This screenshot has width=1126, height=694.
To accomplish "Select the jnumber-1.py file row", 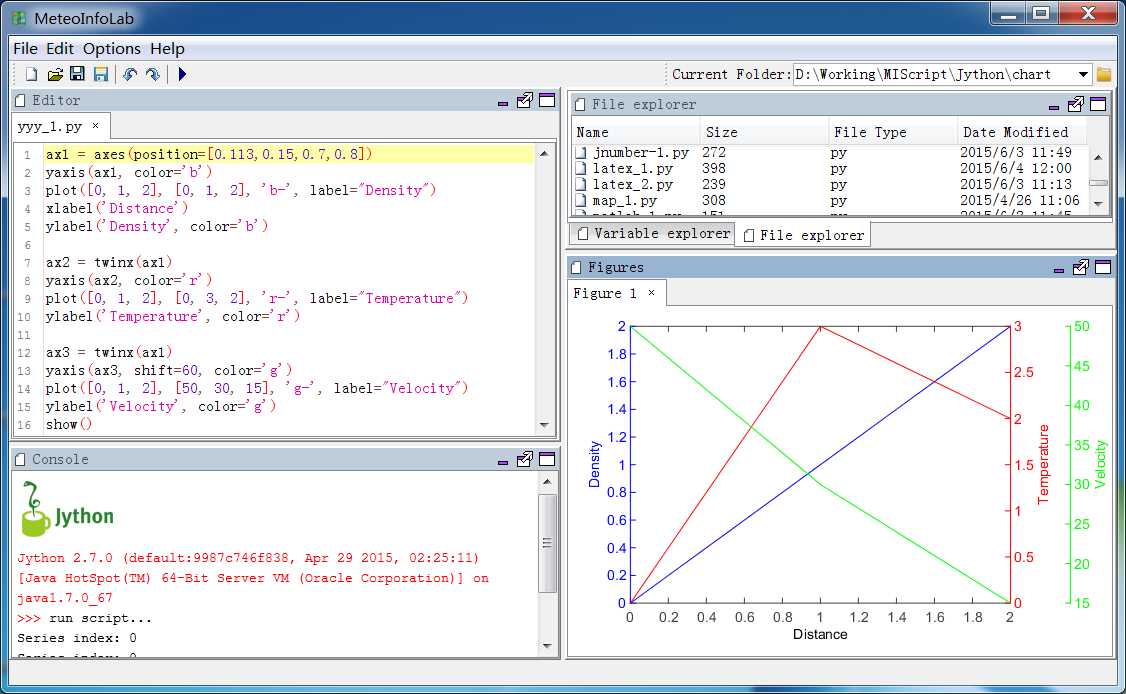I will (x=830, y=152).
